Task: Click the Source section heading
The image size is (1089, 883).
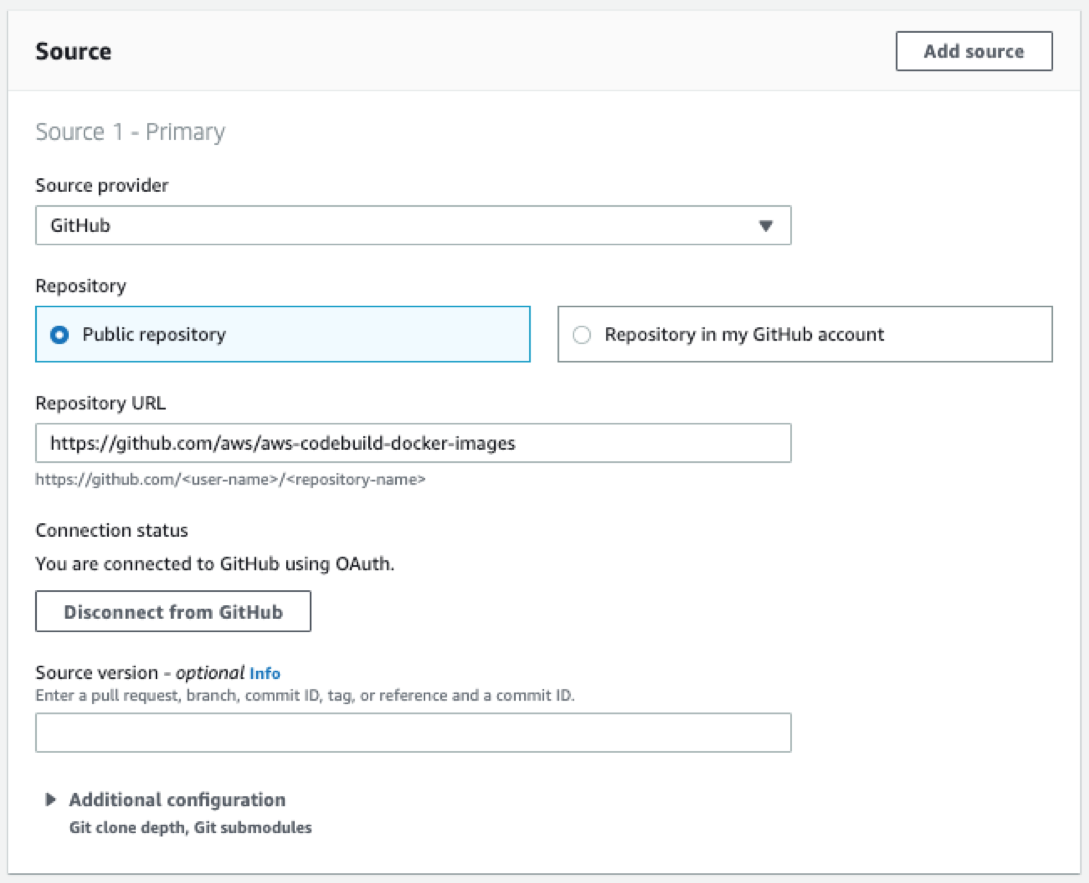Action: pyautogui.click(x=73, y=51)
